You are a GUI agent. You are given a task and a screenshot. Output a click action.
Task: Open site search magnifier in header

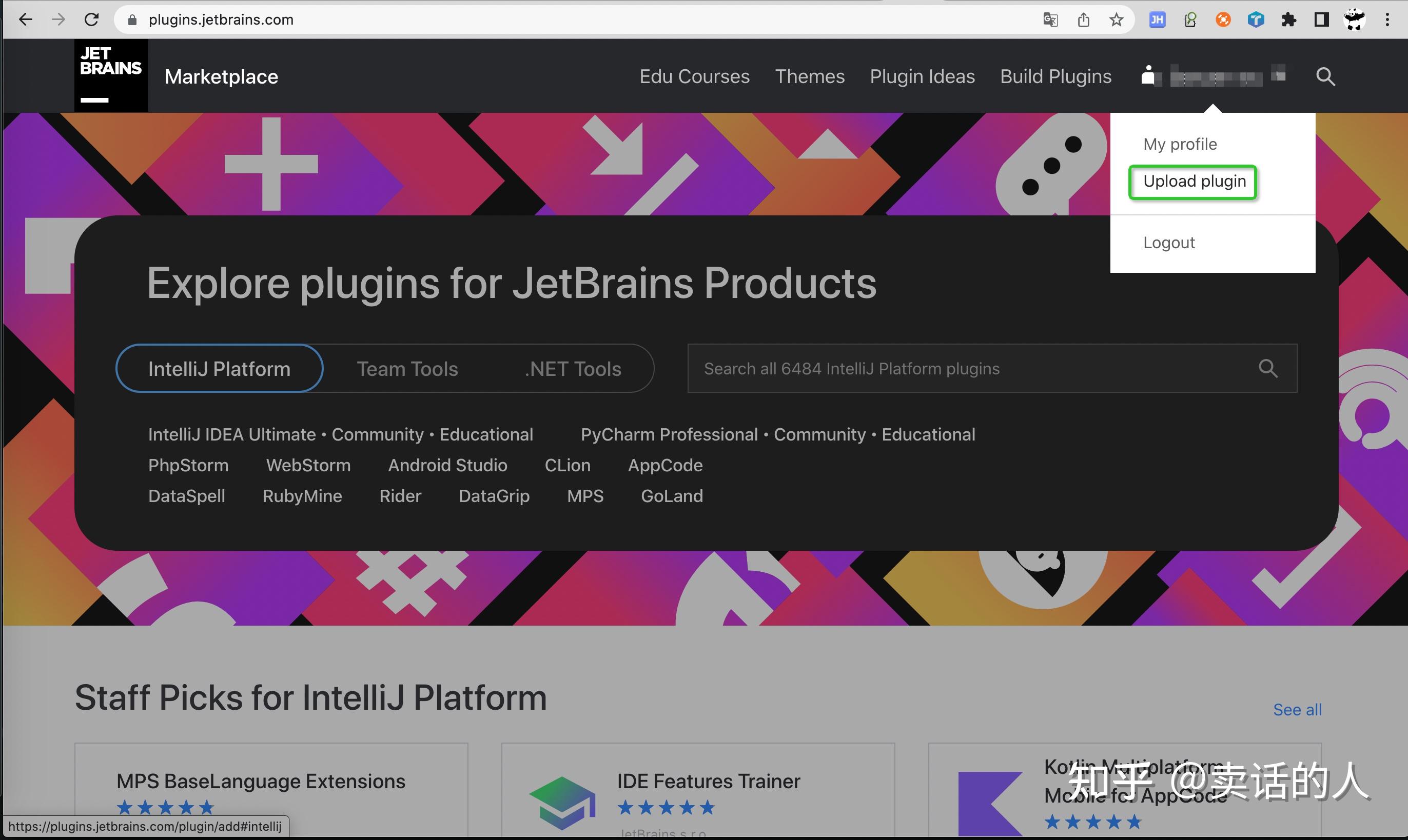click(1325, 76)
